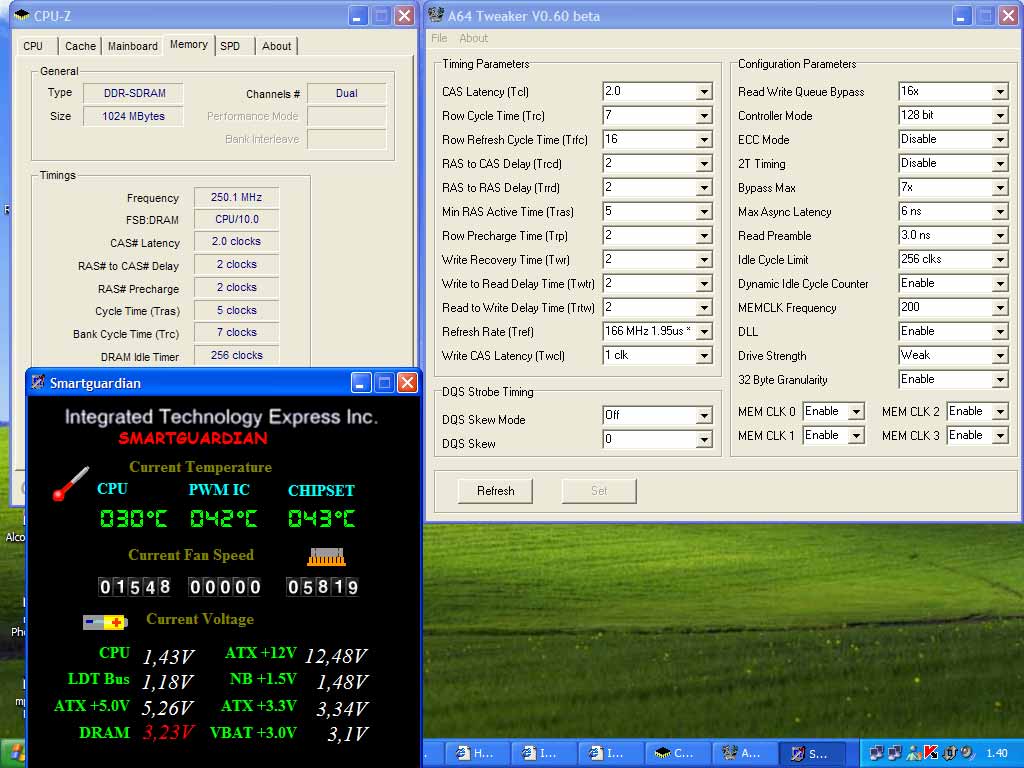Open the RAS to CAS Delay (Trcd) dropdown

[x=704, y=164]
